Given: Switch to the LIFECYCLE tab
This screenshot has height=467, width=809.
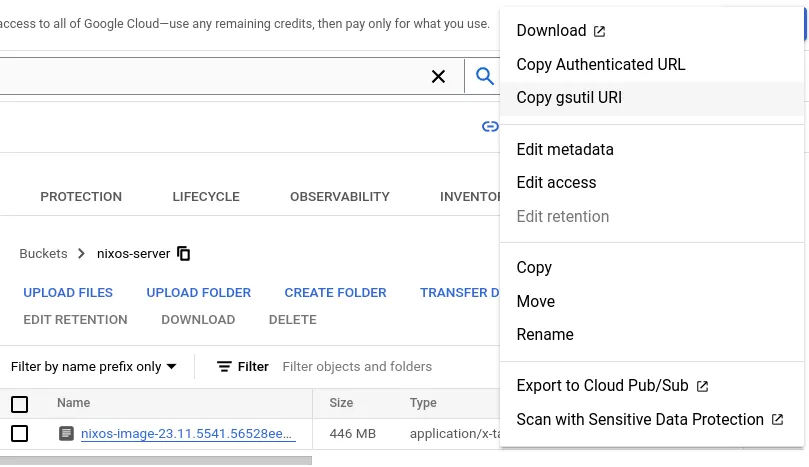Looking at the screenshot, I should pos(206,197).
